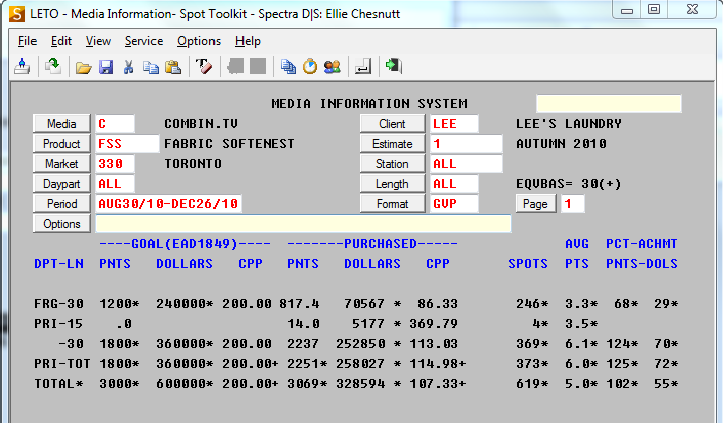Click the Station field containing ALL
The width and height of the screenshot is (723, 423).
[x=466, y=164]
